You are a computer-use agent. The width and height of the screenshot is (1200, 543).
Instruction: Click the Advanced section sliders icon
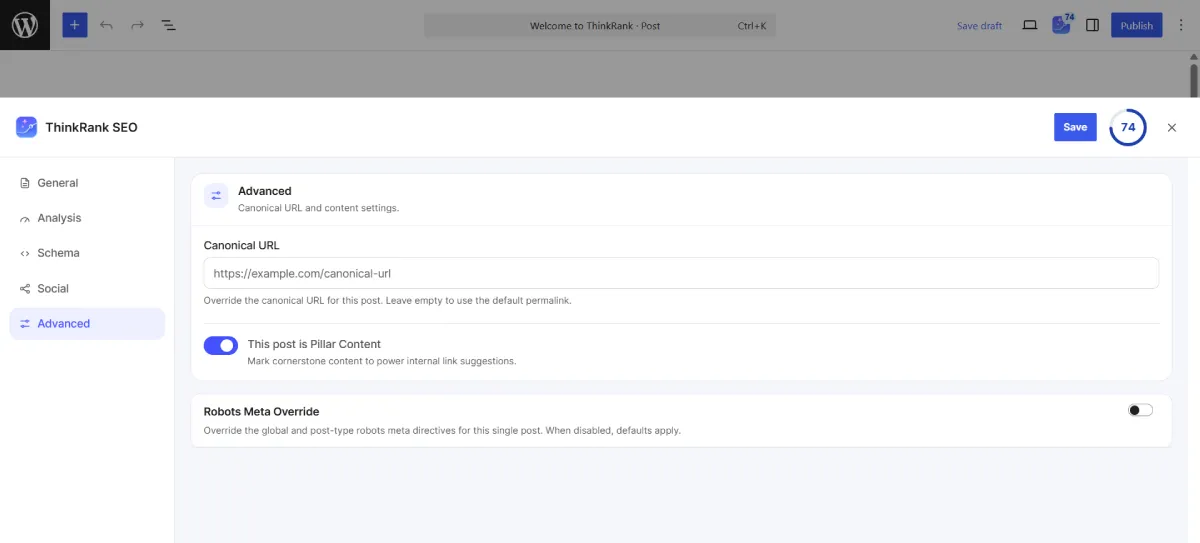[x=216, y=196]
